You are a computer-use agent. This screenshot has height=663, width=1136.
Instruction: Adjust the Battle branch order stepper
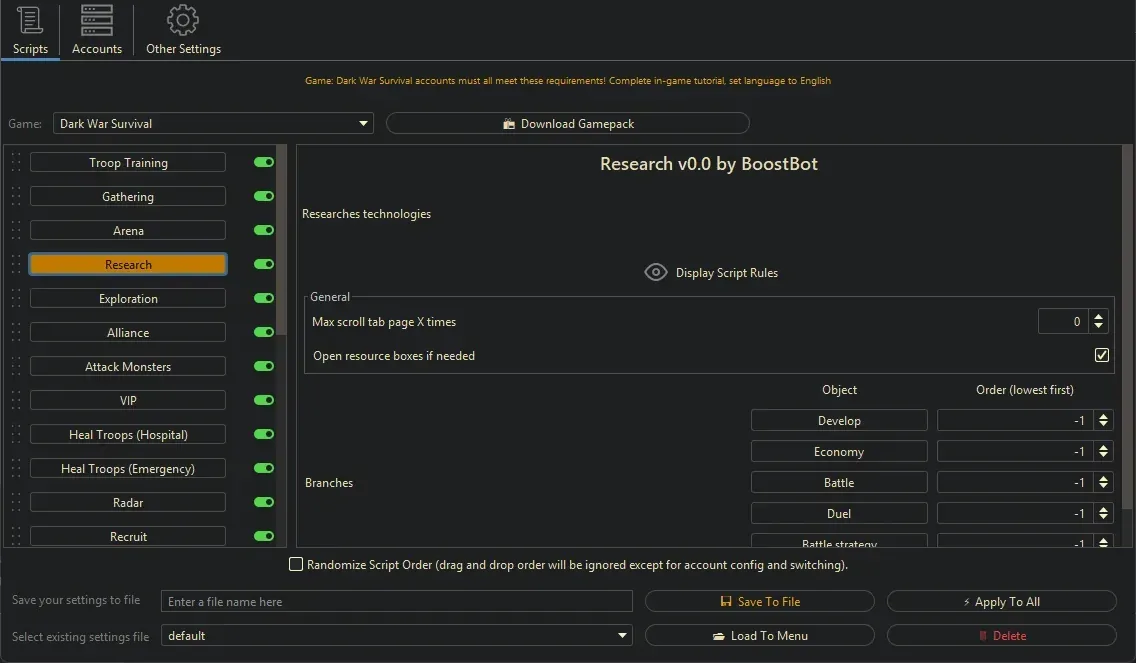click(1103, 483)
